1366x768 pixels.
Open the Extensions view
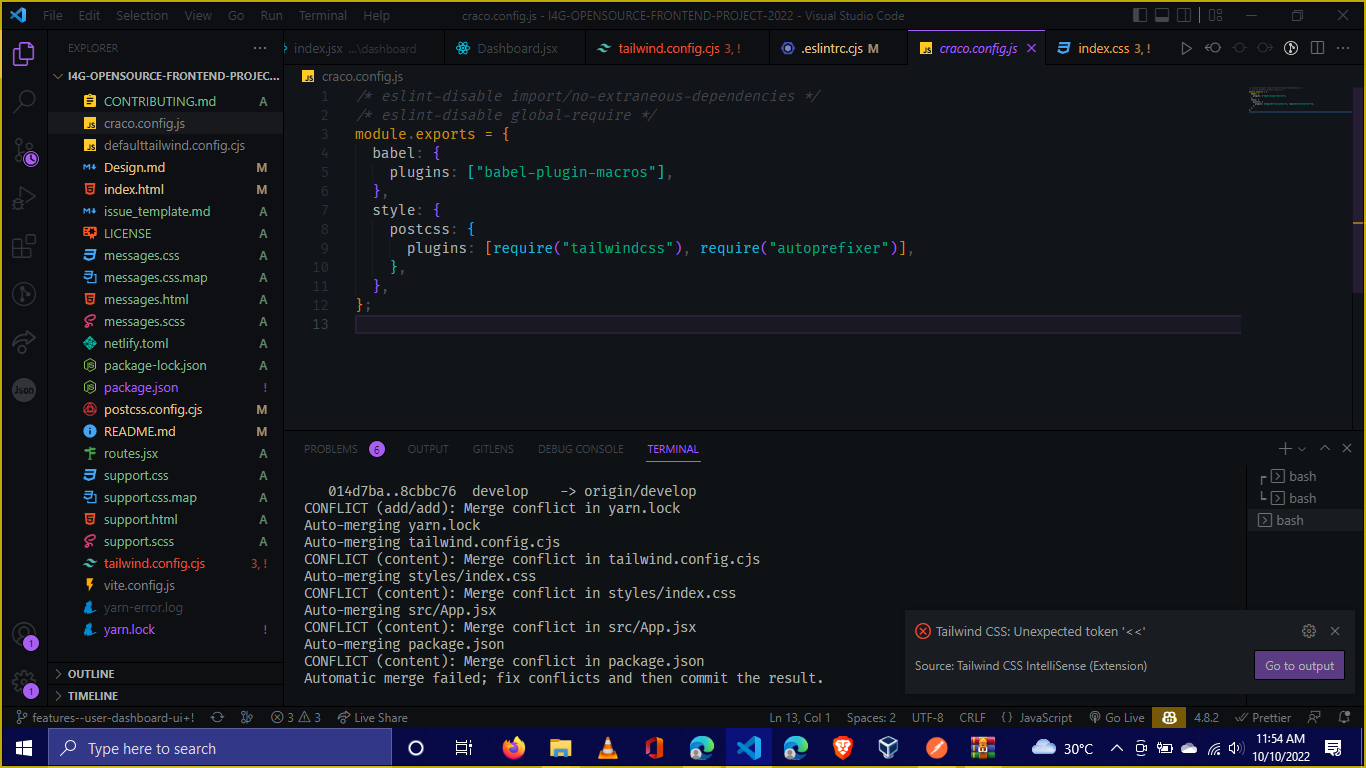tap(23, 246)
